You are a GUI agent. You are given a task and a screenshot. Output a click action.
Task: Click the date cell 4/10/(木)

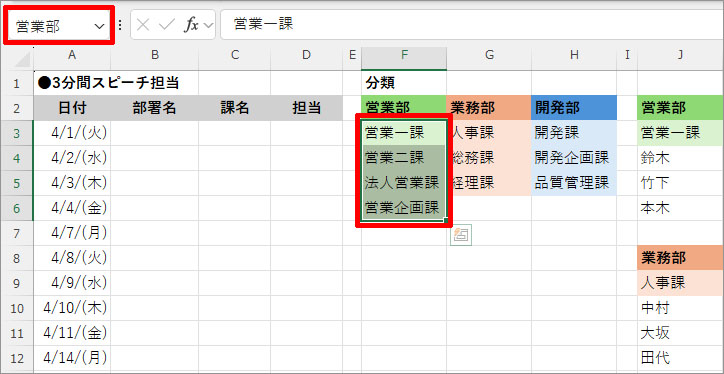[72, 308]
